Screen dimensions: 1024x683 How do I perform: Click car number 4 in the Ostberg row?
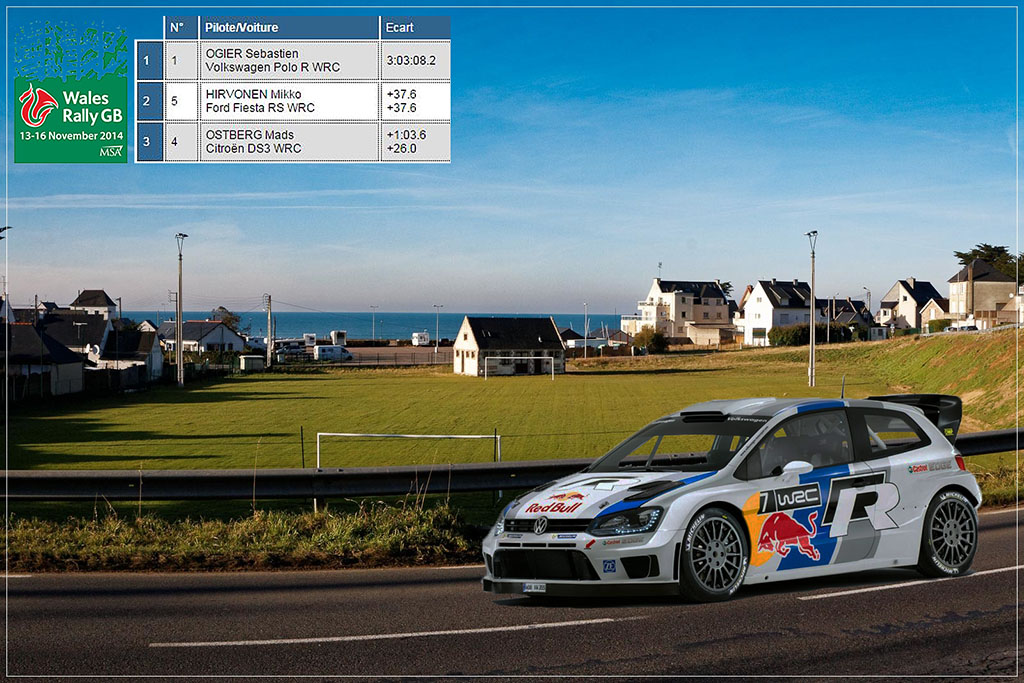174,142
